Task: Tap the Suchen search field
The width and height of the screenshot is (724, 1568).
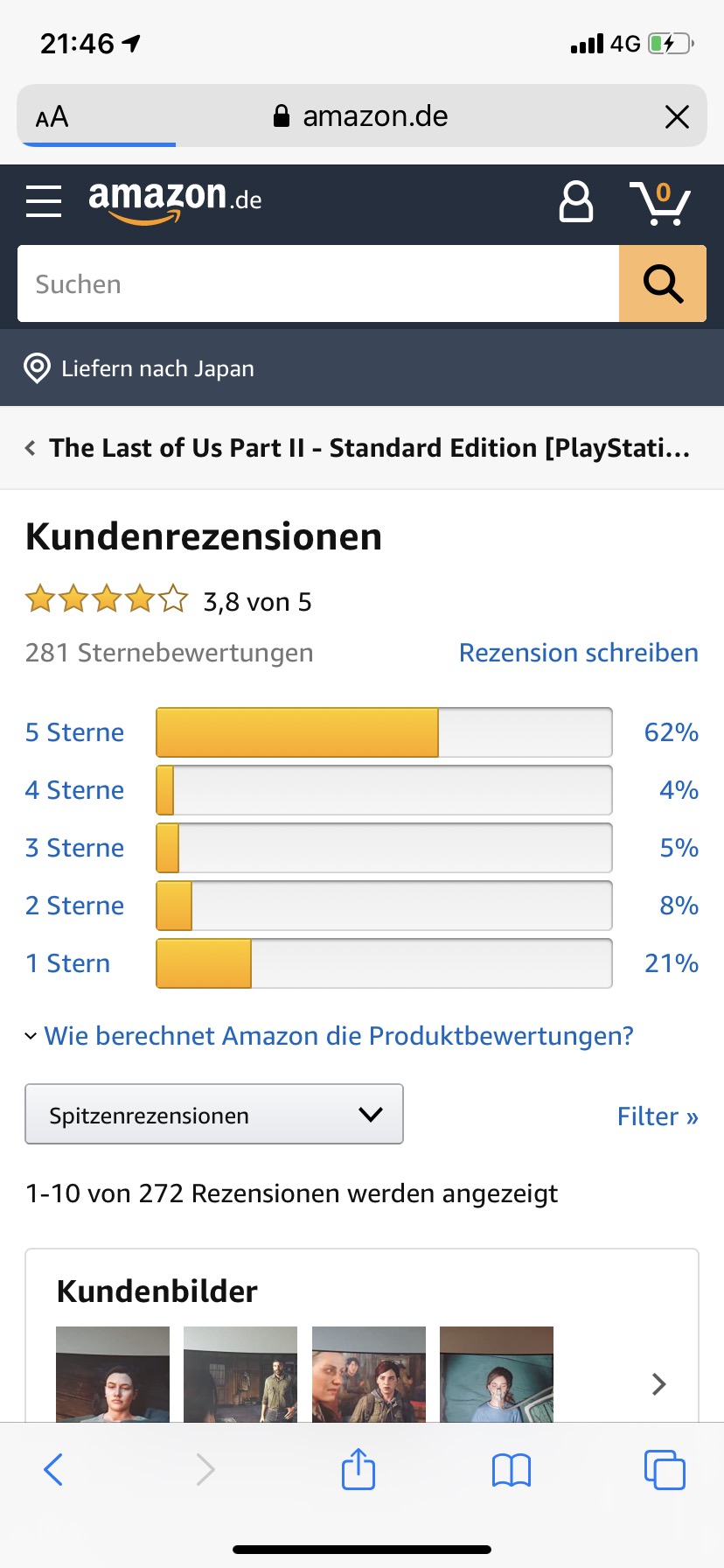Action: click(x=318, y=283)
